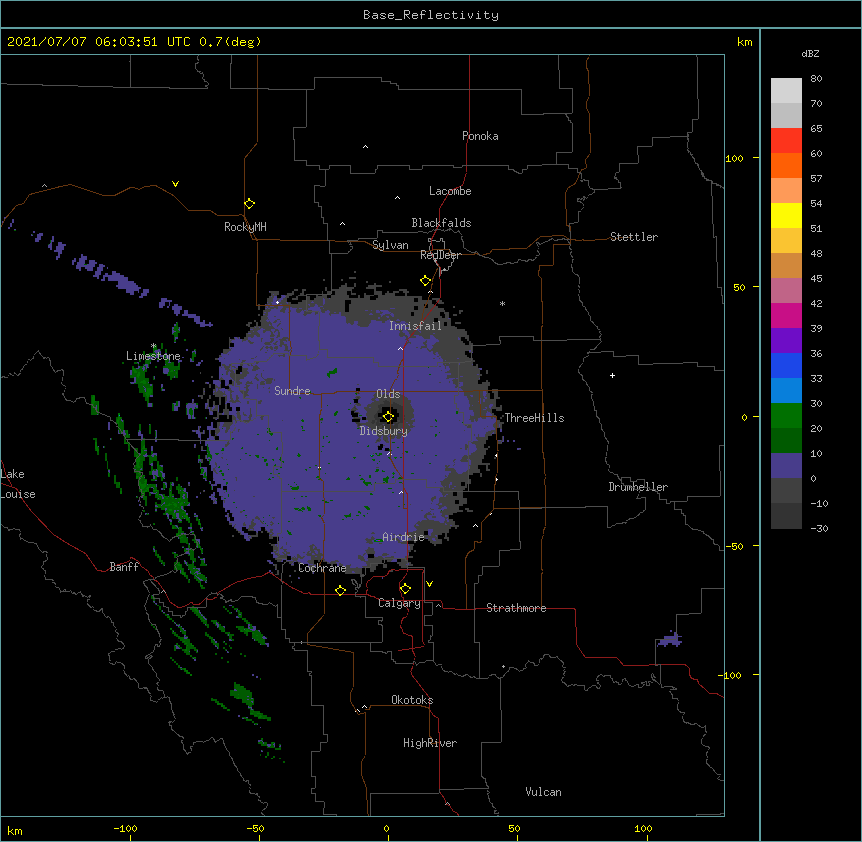Click the white plus marker north of Drumheller
The height and width of the screenshot is (842, 862).
[612, 375]
